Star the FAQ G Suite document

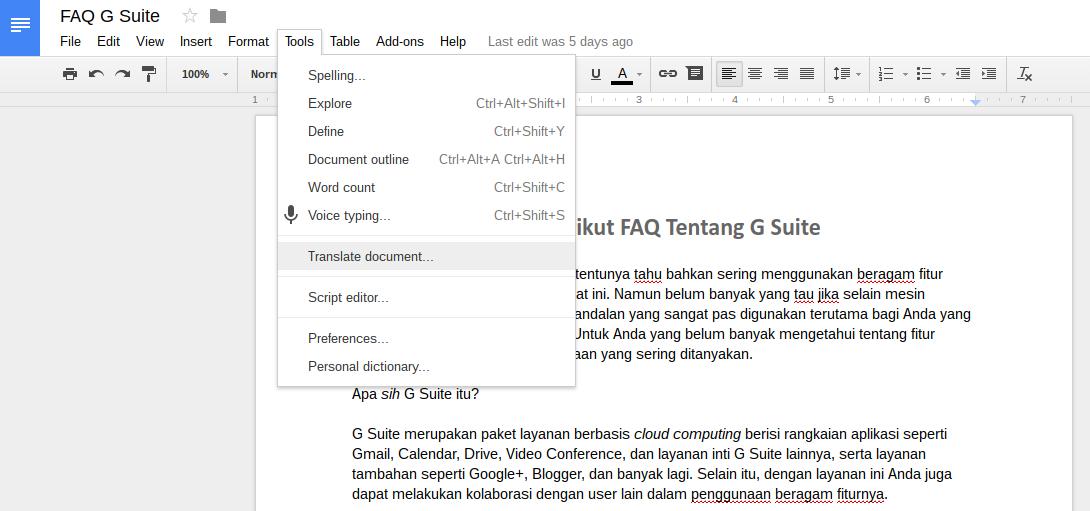point(190,16)
